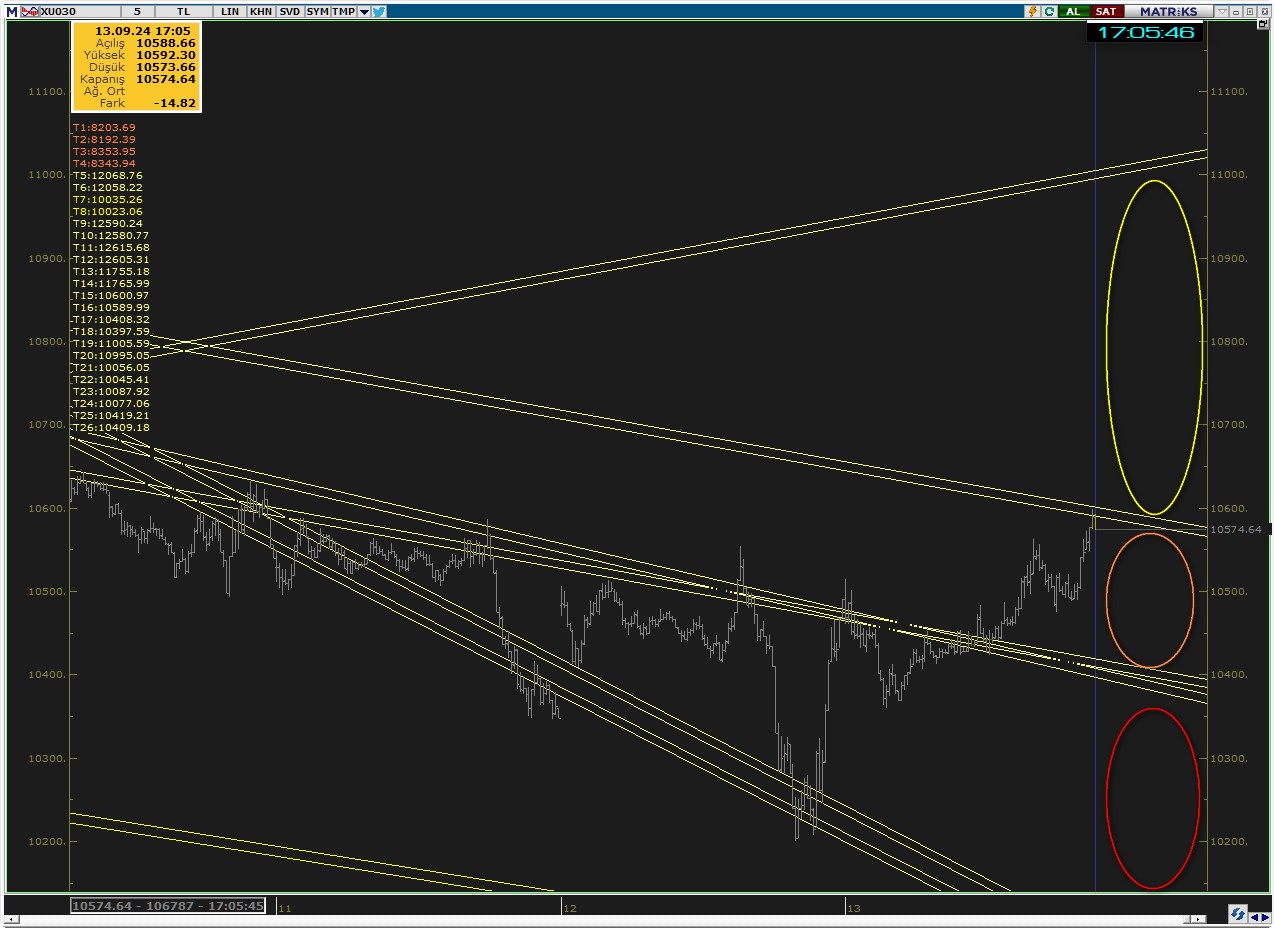
Task: Click the SVD toolbar button
Action: pos(288,11)
